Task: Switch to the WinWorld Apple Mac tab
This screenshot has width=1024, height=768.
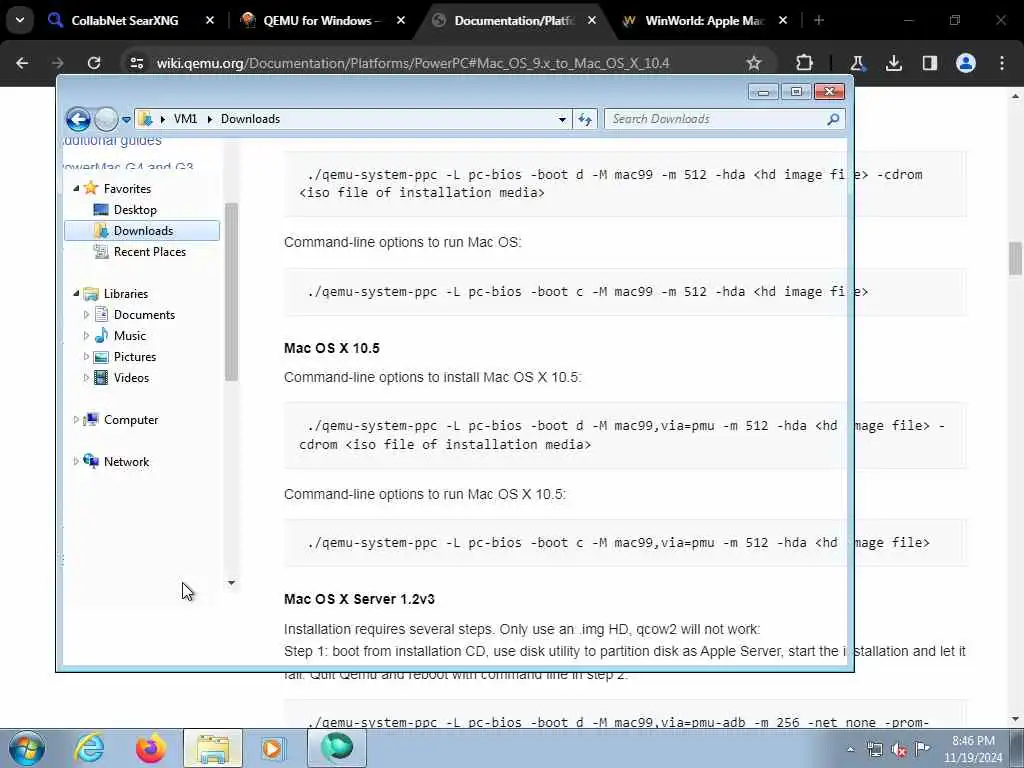Action: tap(704, 20)
